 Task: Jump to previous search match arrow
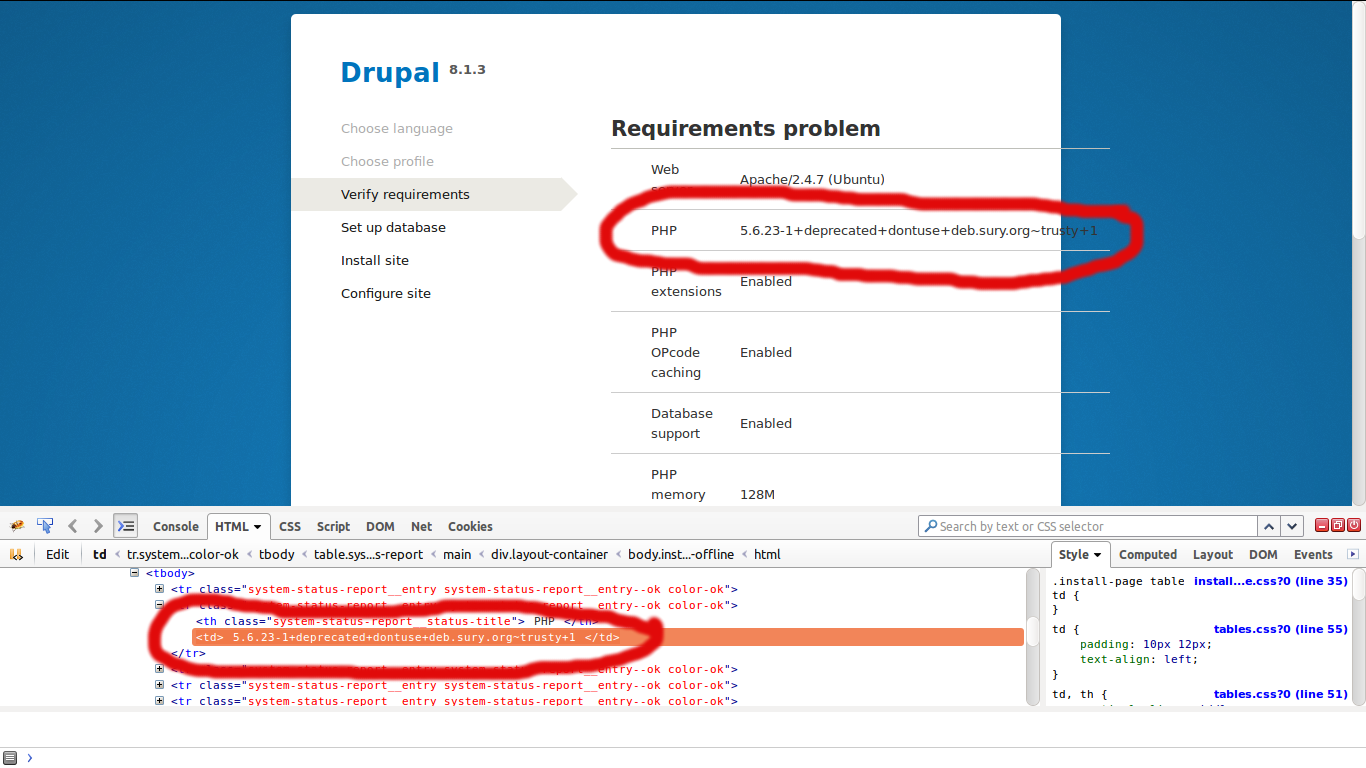1269,526
